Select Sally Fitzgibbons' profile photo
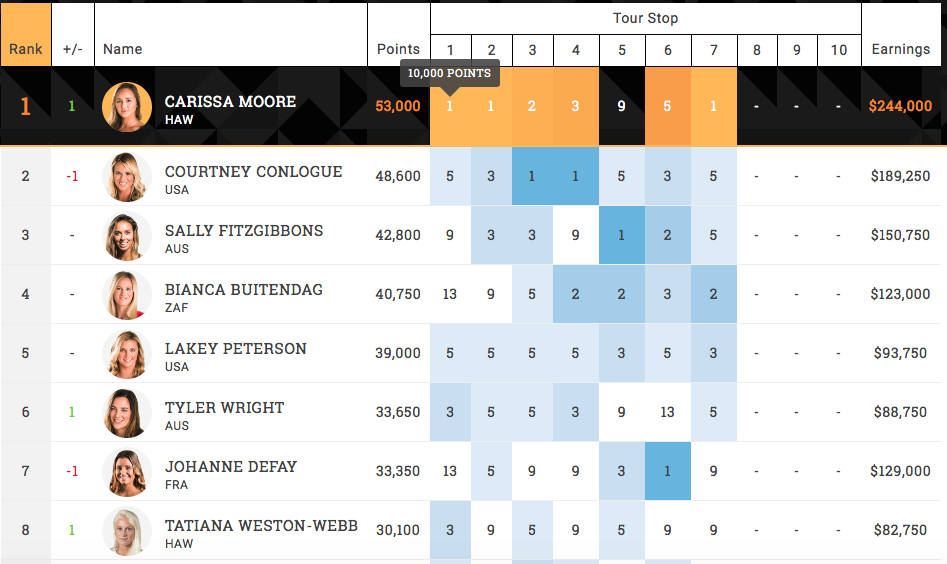Screen dimensions: 947x564 point(127,236)
